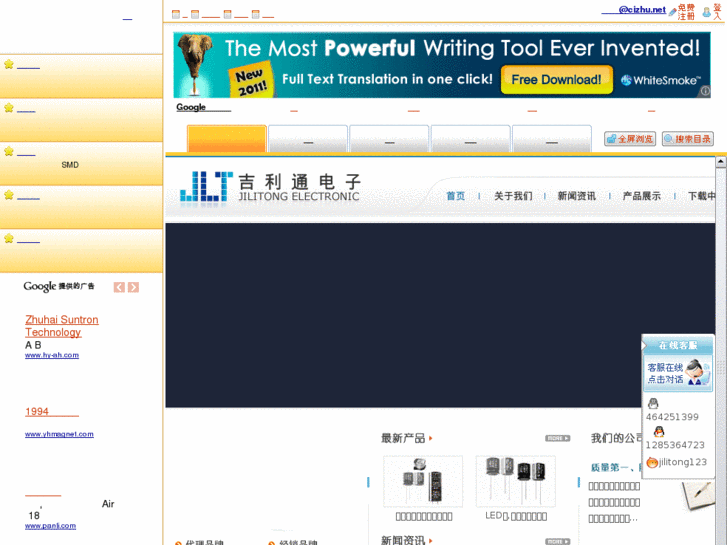Click the 全屏浏览 fullscreen button
Screen dimensions: 727x545
click(x=630, y=139)
